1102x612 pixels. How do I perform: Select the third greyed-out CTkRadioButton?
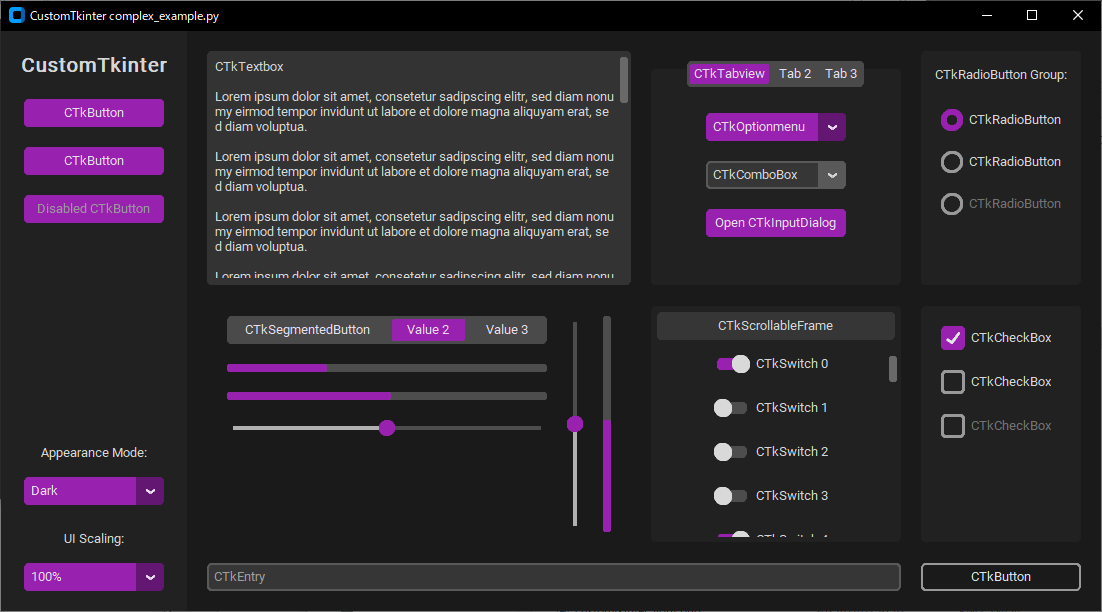coord(952,204)
